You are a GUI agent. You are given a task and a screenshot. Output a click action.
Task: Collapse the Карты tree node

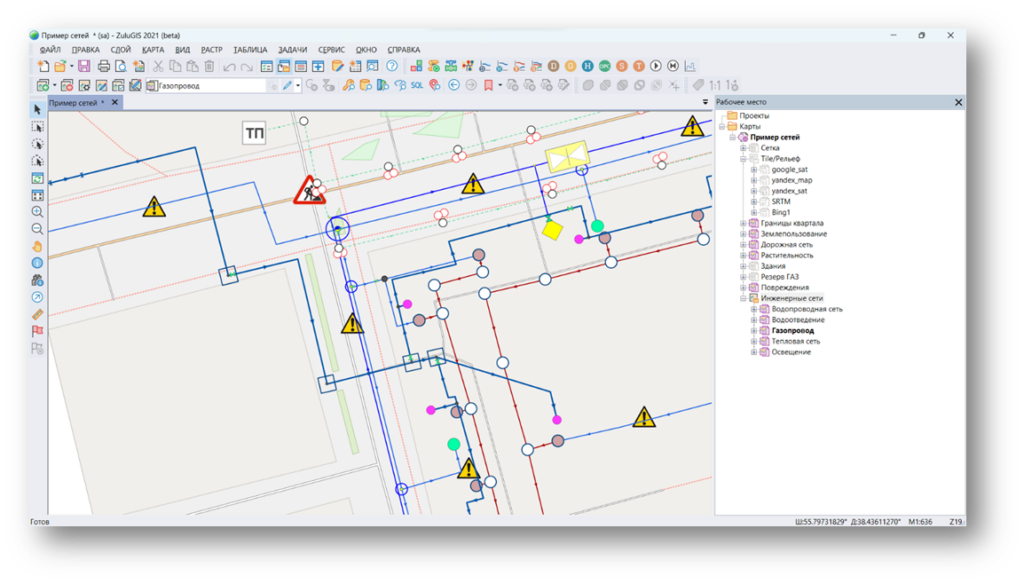pos(722,127)
